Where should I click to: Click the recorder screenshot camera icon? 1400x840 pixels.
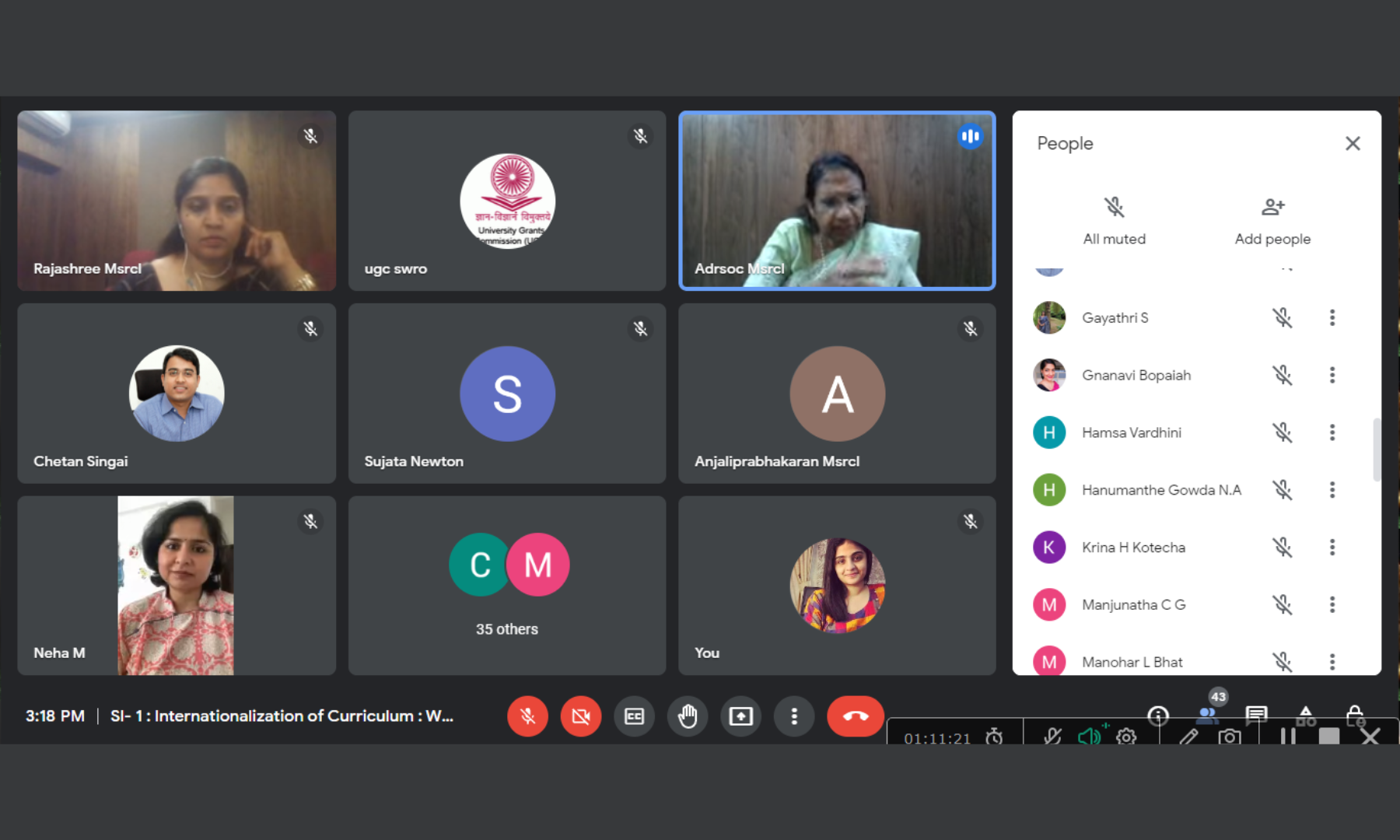(x=1230, y=737)
